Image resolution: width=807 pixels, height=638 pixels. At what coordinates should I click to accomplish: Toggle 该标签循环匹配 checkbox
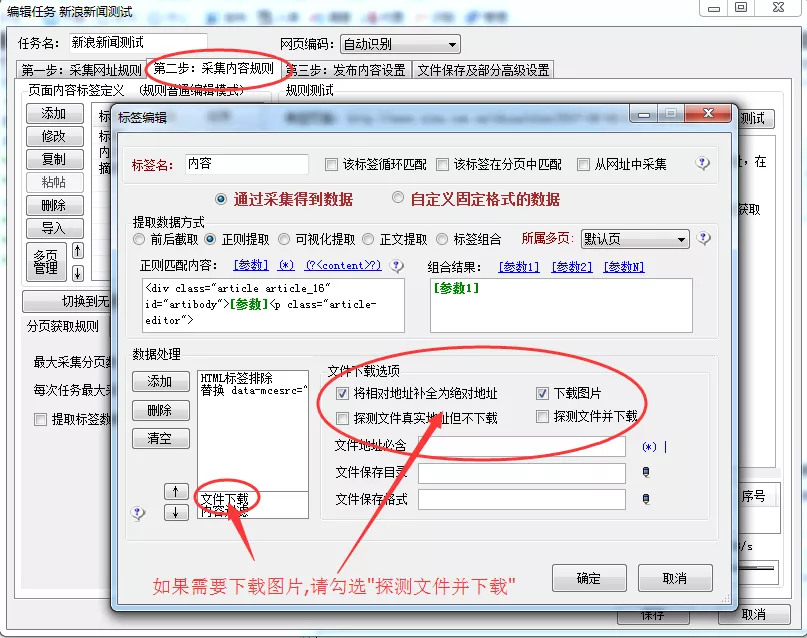click(x=332, y=164)
